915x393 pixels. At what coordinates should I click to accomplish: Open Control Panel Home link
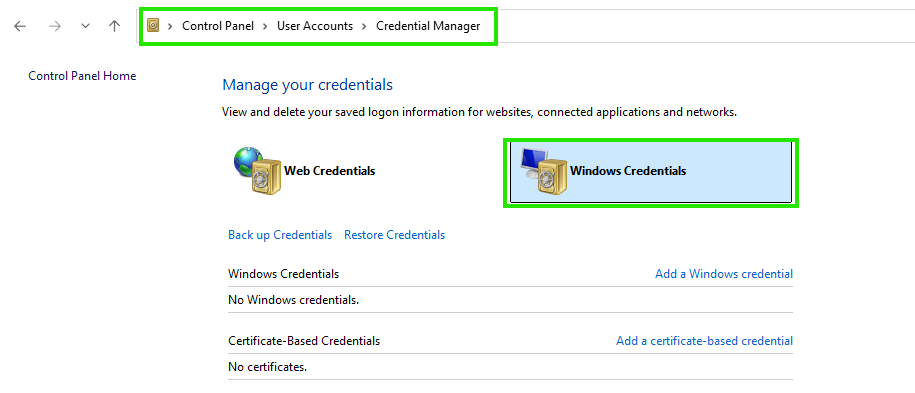82,76
